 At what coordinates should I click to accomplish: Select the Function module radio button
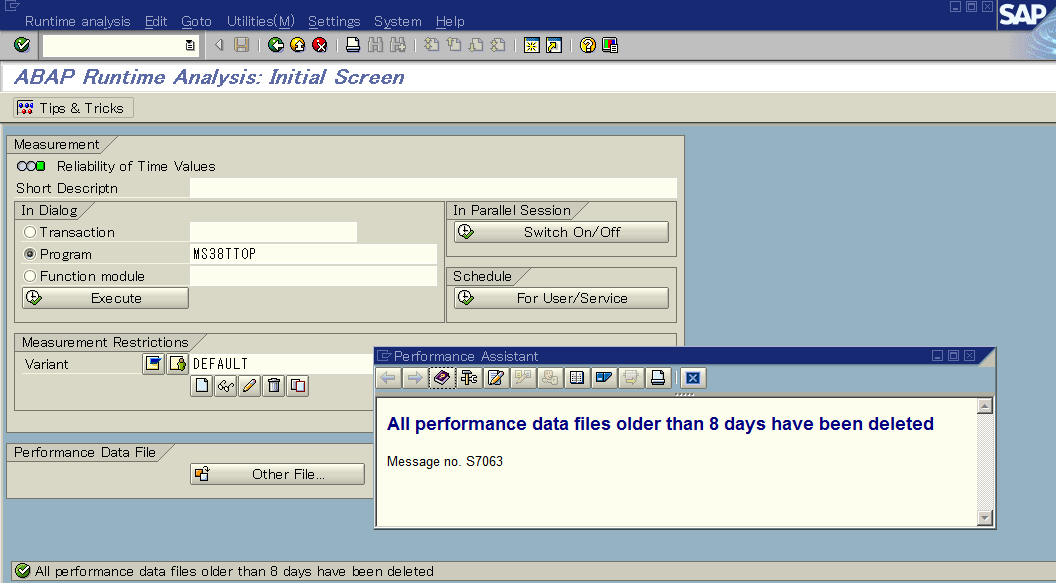30,276
